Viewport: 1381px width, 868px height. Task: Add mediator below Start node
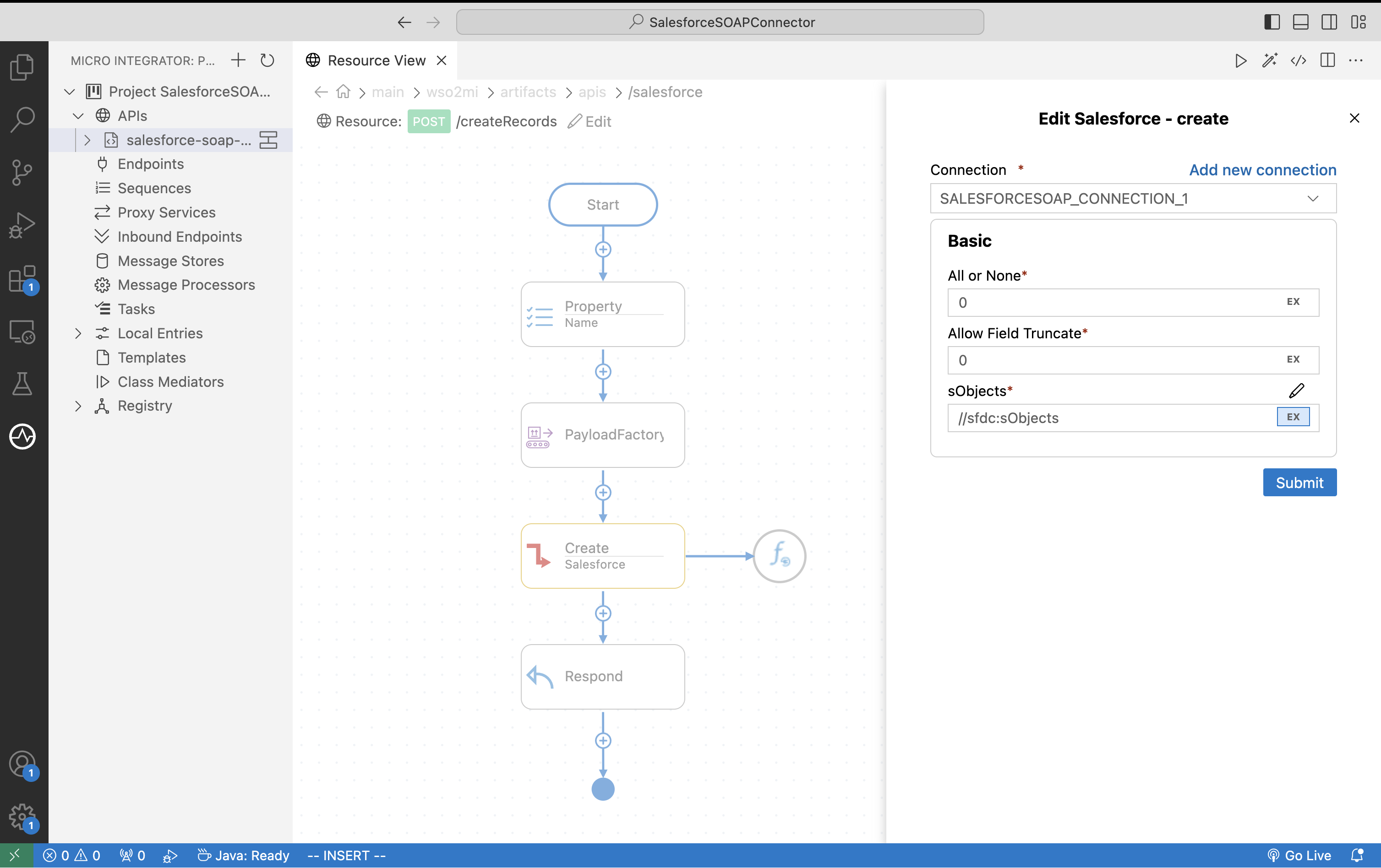coord(603,250)
